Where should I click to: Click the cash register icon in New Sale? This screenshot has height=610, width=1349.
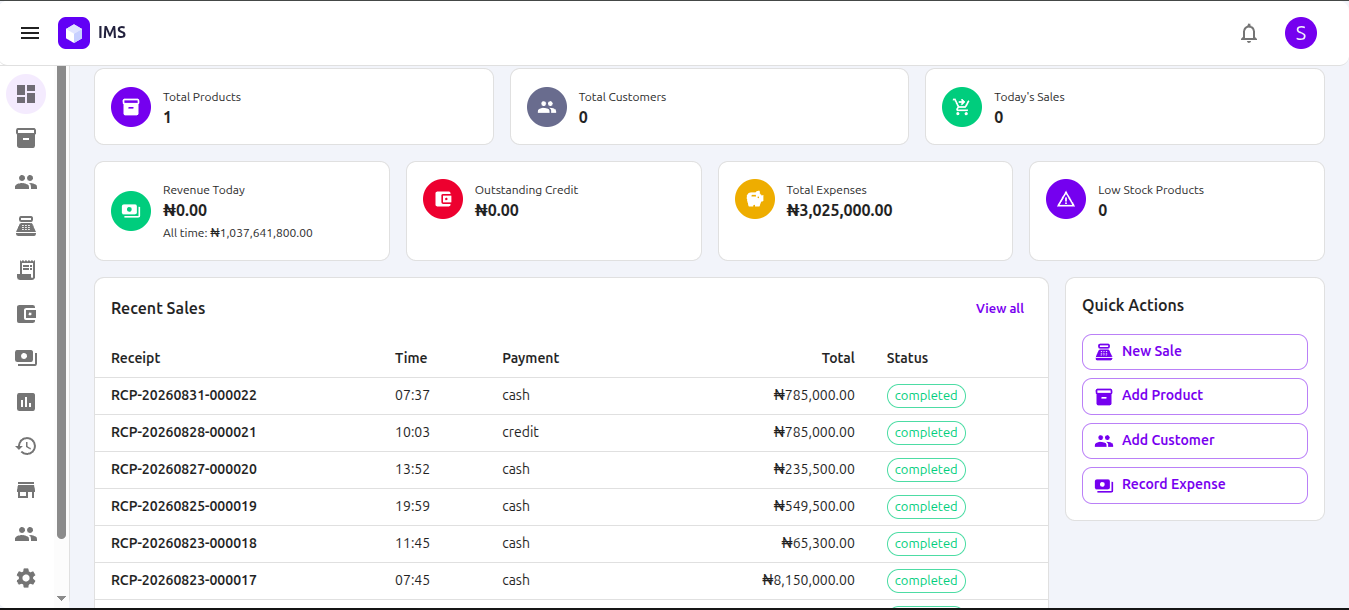pos(1104,352)
